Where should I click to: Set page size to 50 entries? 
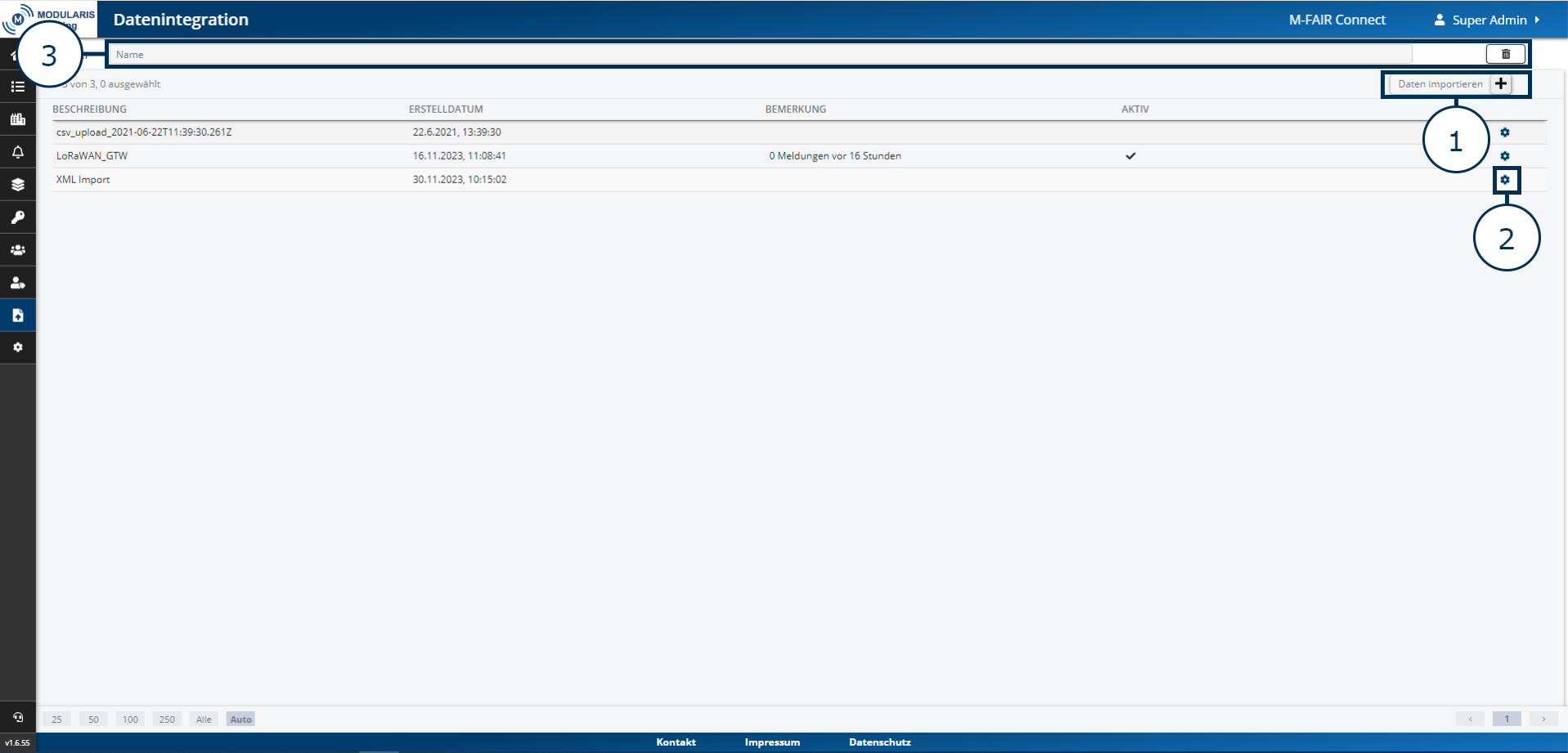pos(93,719)
